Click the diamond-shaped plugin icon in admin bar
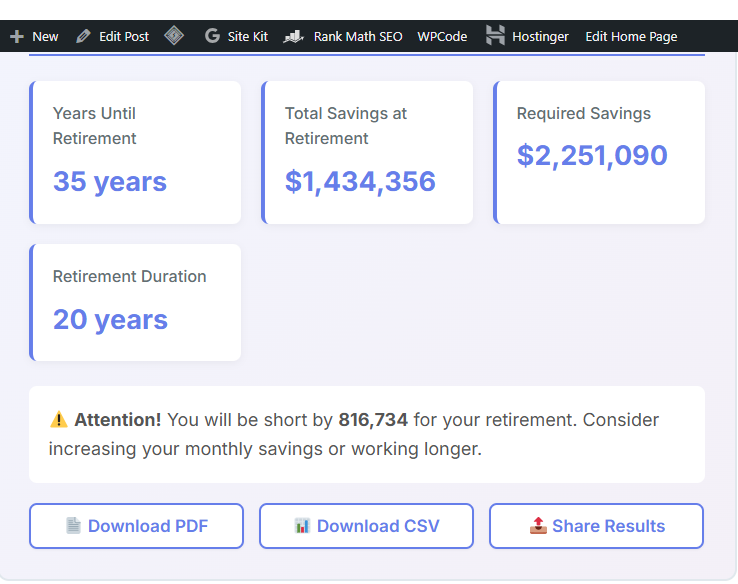The width and height of the screenshot is (738, 584). pyautogui.click(x=175, y=36)
